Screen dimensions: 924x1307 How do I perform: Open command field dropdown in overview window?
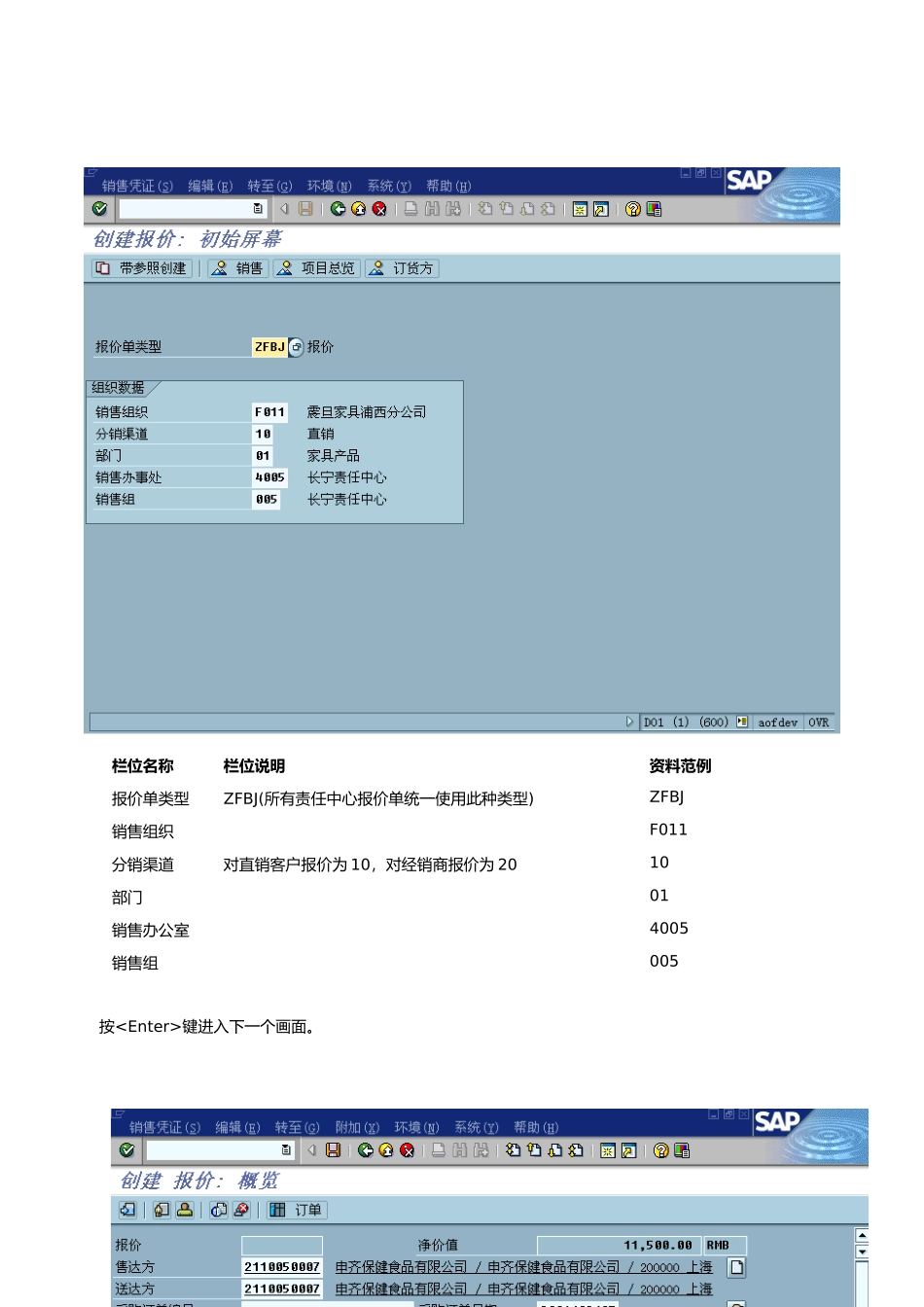pos(286,1150)
